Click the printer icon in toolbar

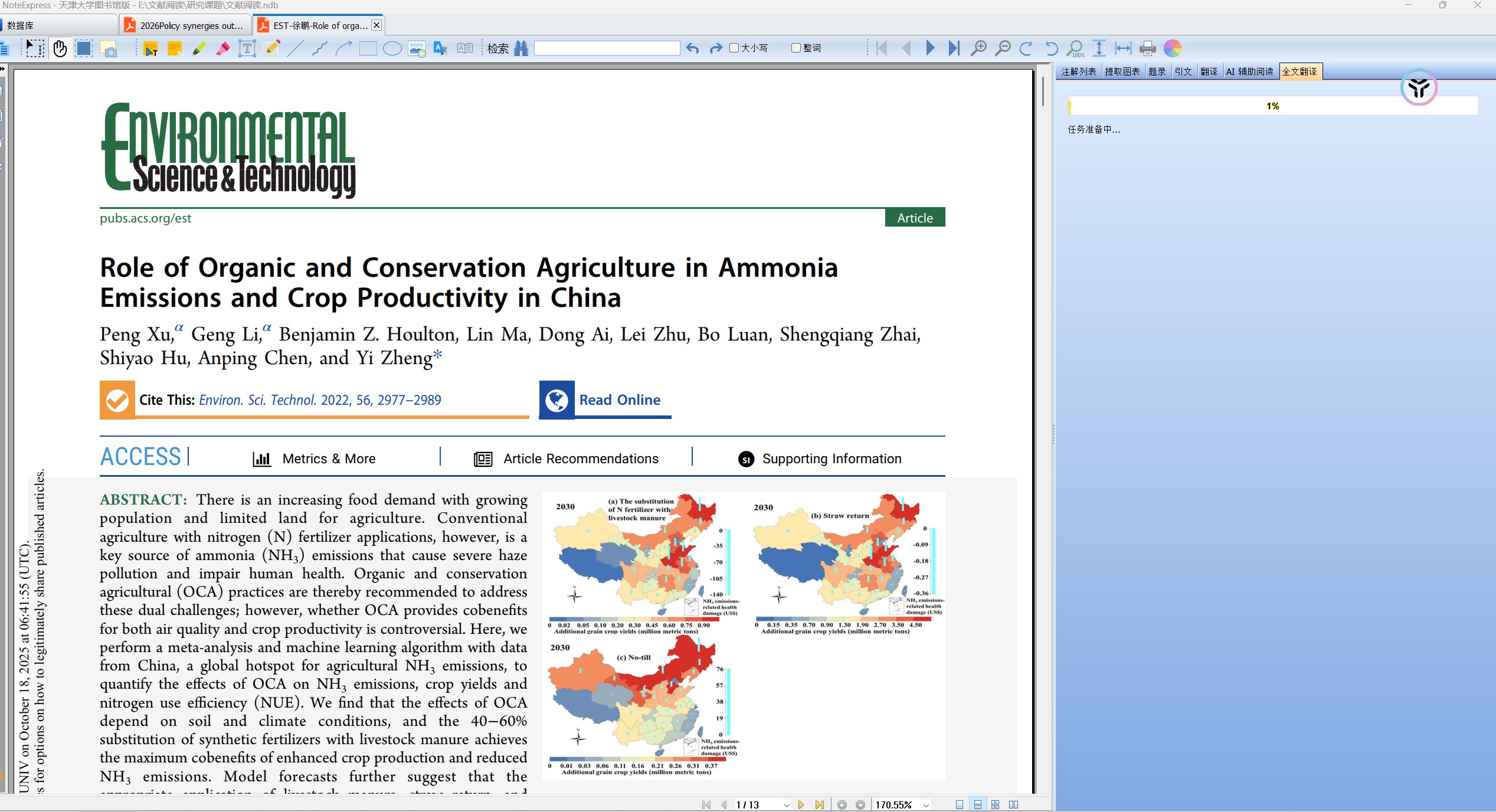point(1147,48)
